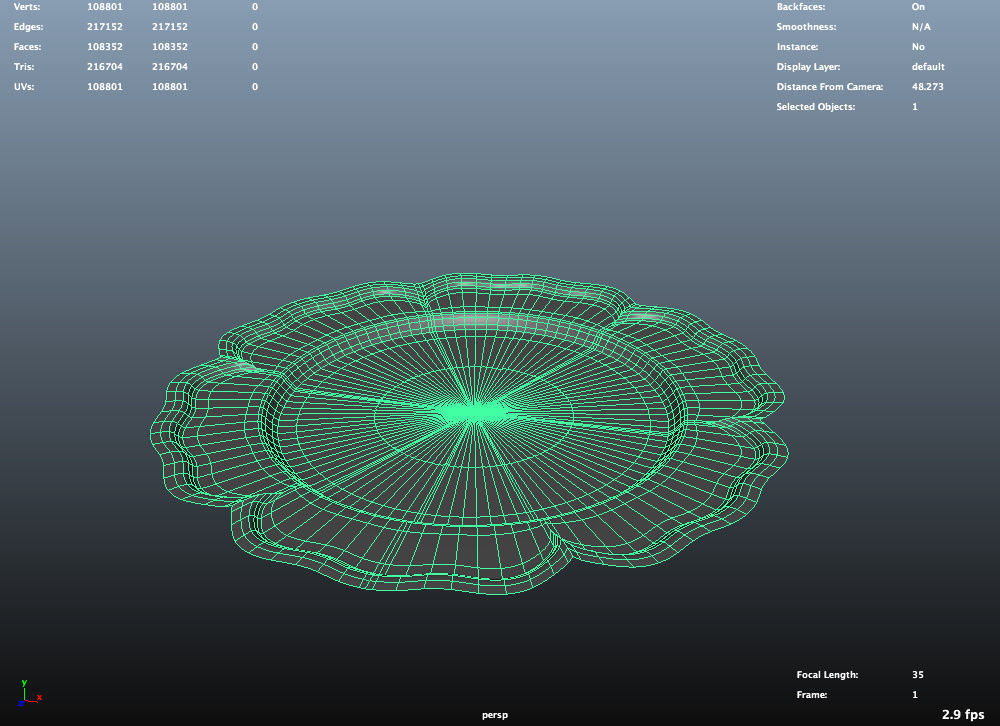Click the 'Verts:' heads-up label
Image resolution: width=1000 pixels, height=726 pixels.
(x=27, y=7)
